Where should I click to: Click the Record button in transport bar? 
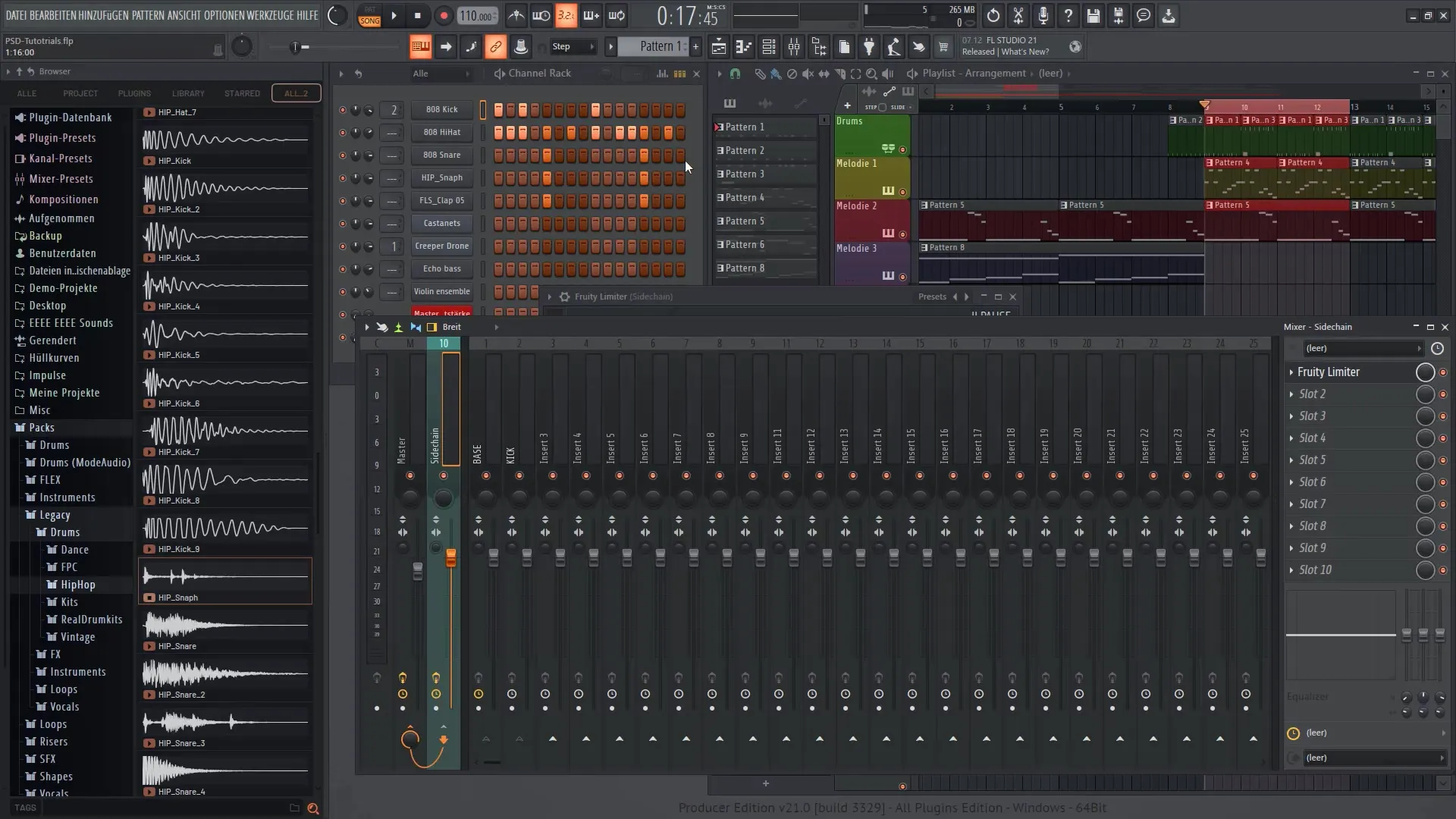point(443,15)
